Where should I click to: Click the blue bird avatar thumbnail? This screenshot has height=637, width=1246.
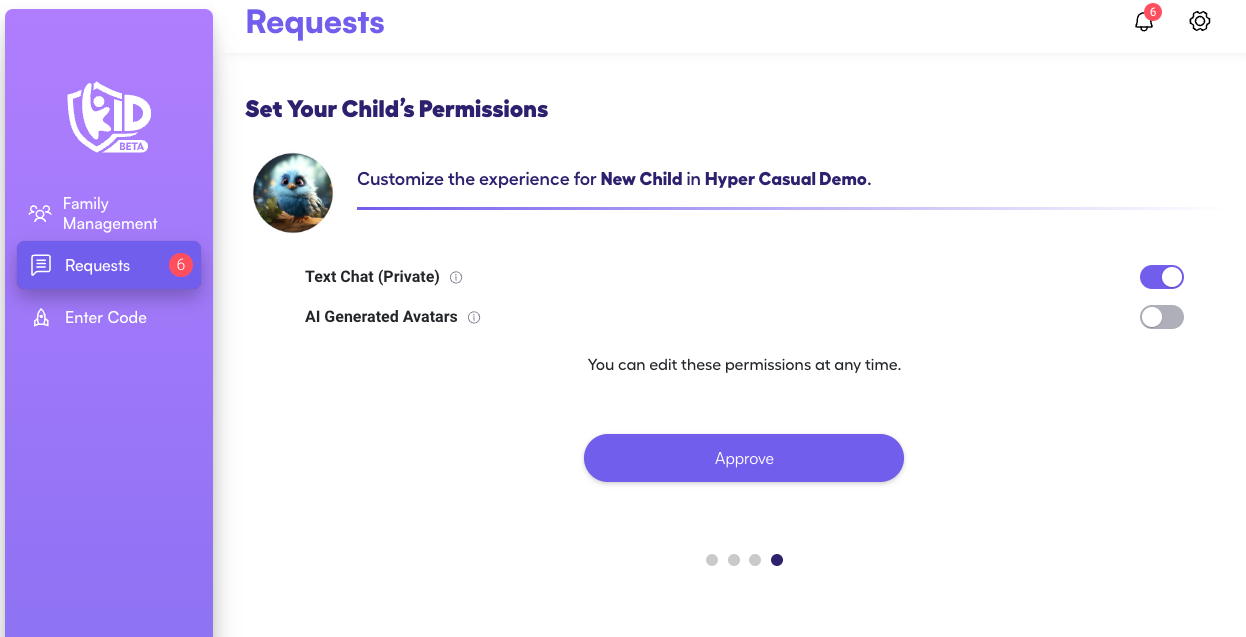(x=293, y=193)
